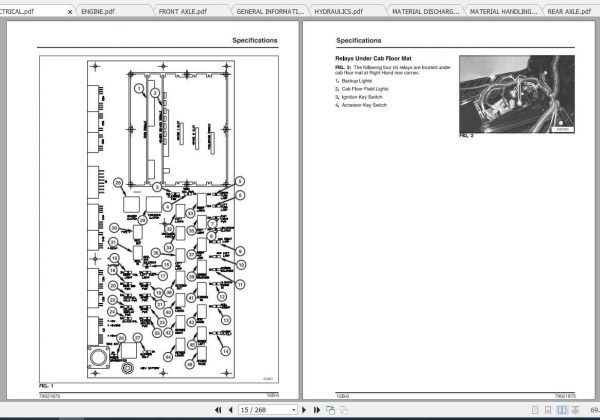600x420 pixels.
Task: Go to previous view icon
Action: point(330,410)
